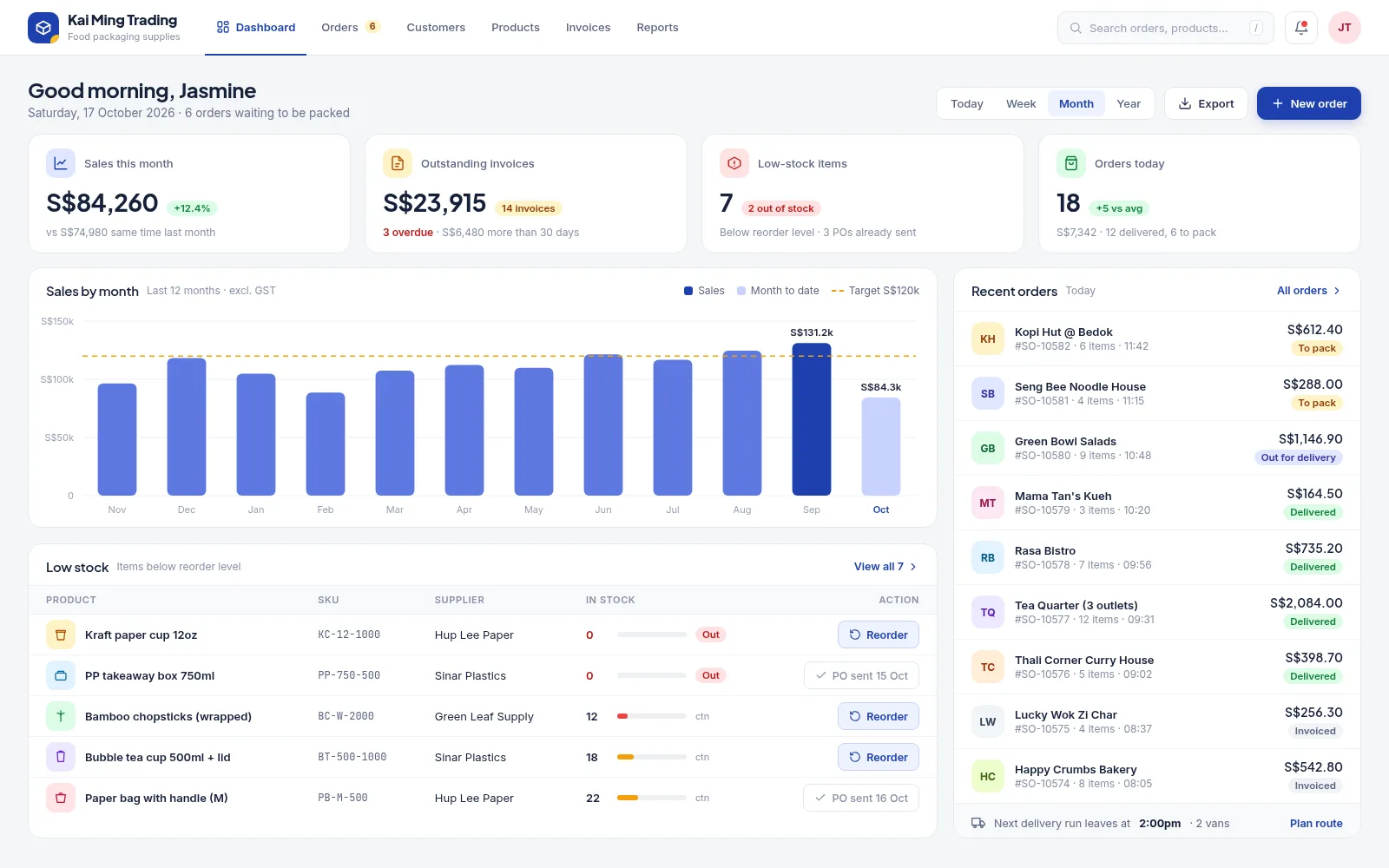Viewport: 1389px width, 868px height.
Task: Go to the Orders tab
Action: pos(351,28)
